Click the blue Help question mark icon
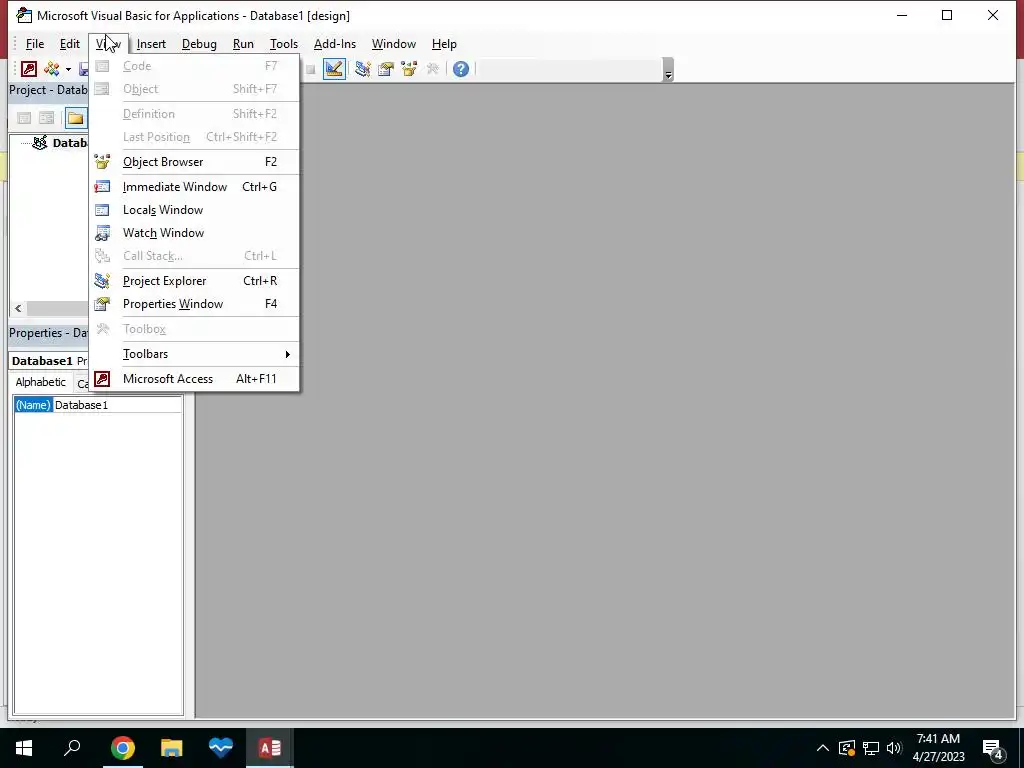The width and height of the screenshot is (1024, 768). tap(460, 69)
